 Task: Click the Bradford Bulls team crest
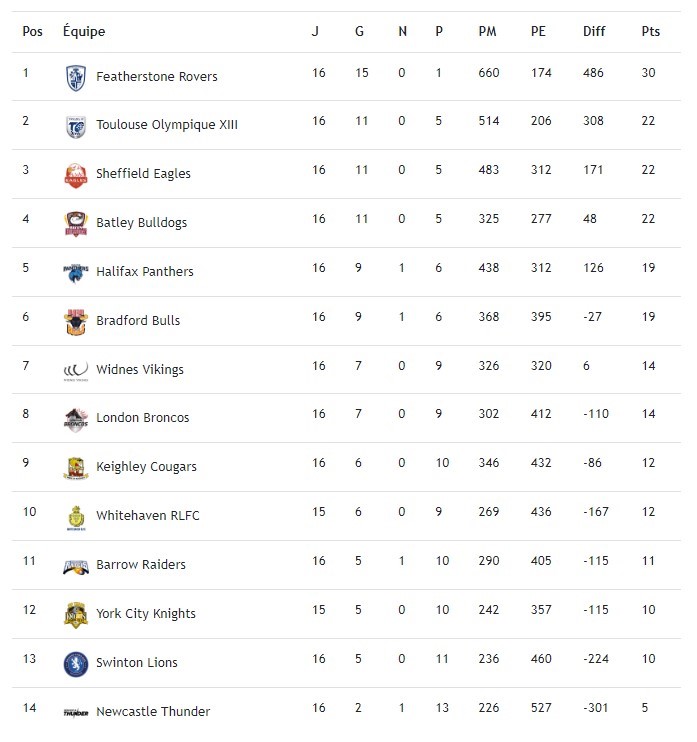pyautogui.click(x=75, y=321)
